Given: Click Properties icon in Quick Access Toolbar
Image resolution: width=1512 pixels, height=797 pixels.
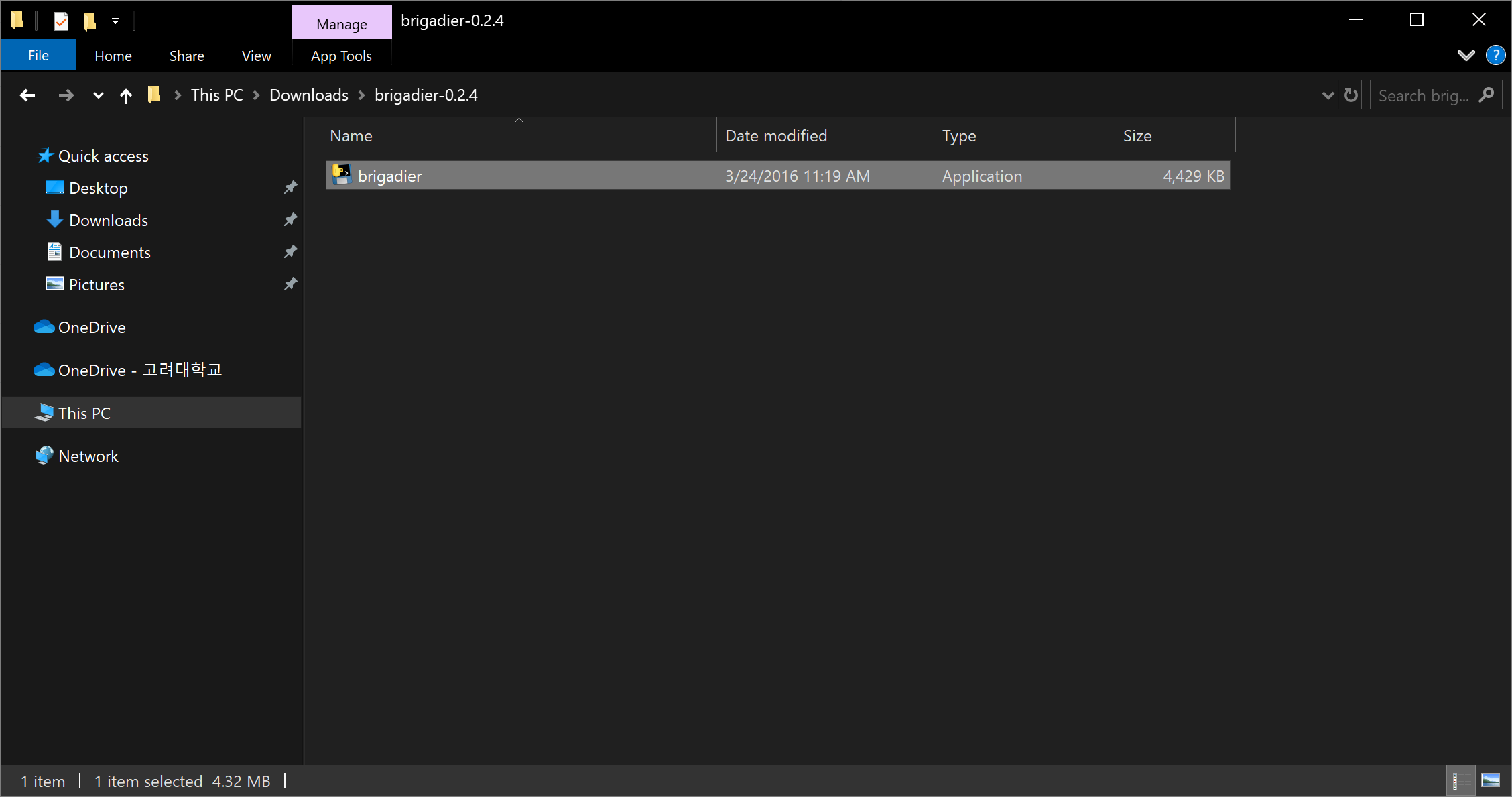Looking at the screenshot, I should pyautogui.click(x=61, y=21).
